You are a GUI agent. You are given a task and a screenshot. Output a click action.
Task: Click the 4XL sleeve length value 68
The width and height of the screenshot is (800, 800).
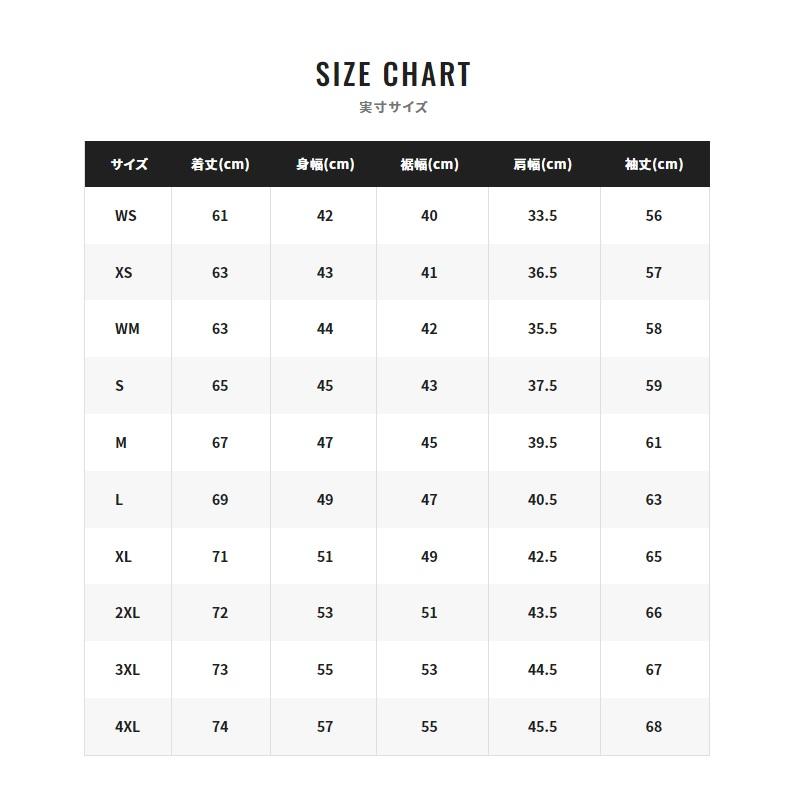pyautogui.click(x=654, y=727)
